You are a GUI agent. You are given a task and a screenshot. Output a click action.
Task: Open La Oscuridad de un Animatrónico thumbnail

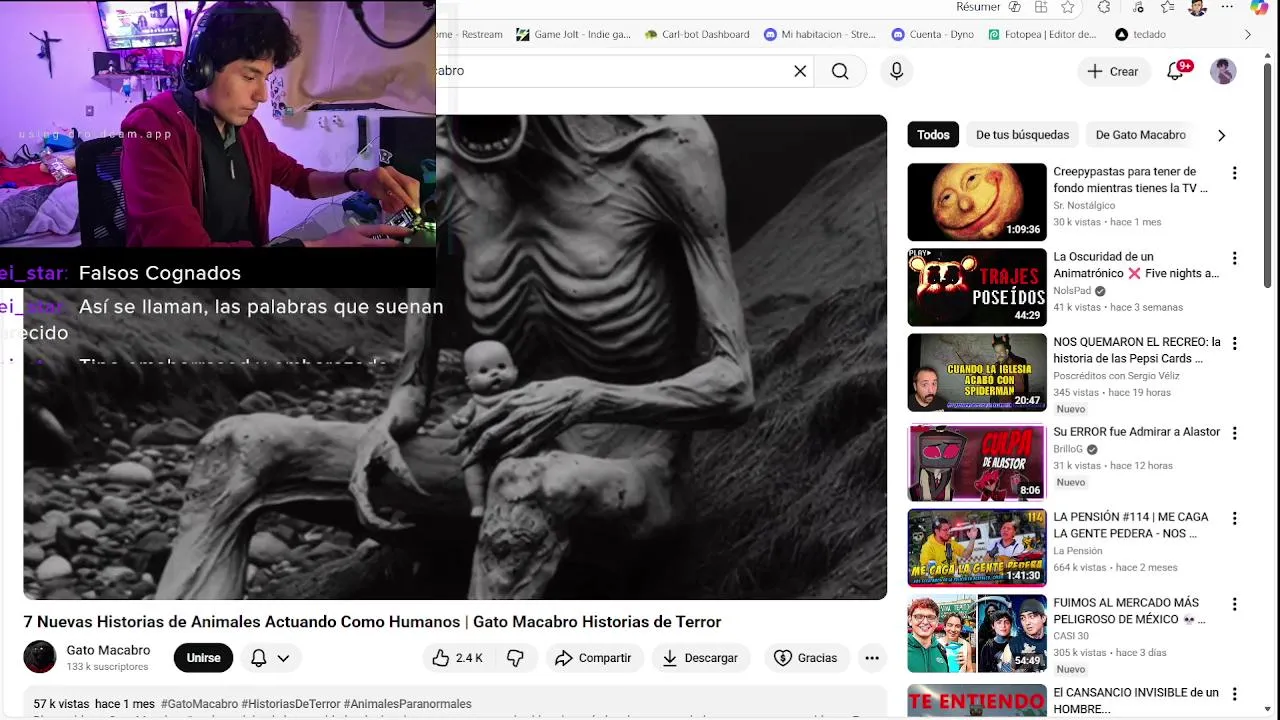coord(977,287)
